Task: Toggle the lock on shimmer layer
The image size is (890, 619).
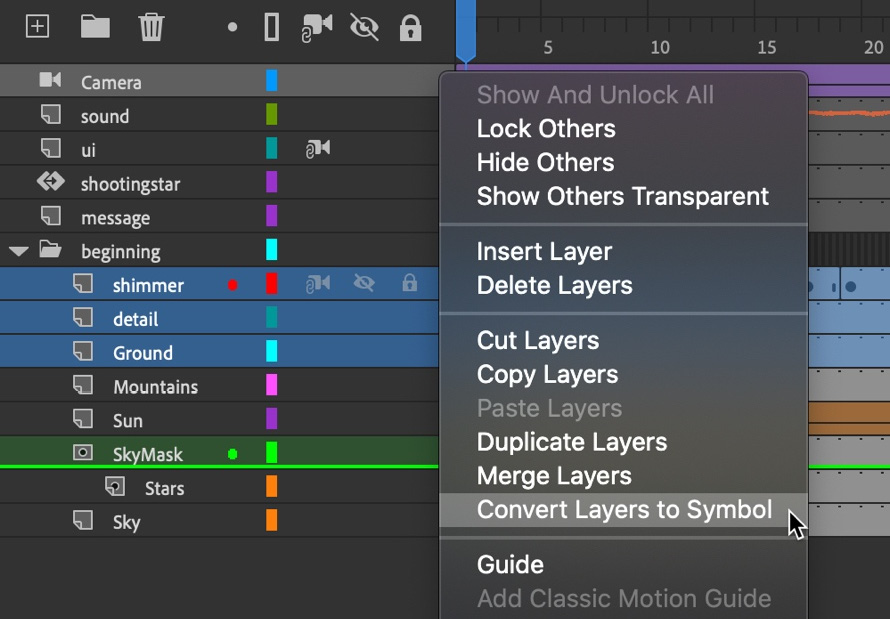Action: [409, 283]
